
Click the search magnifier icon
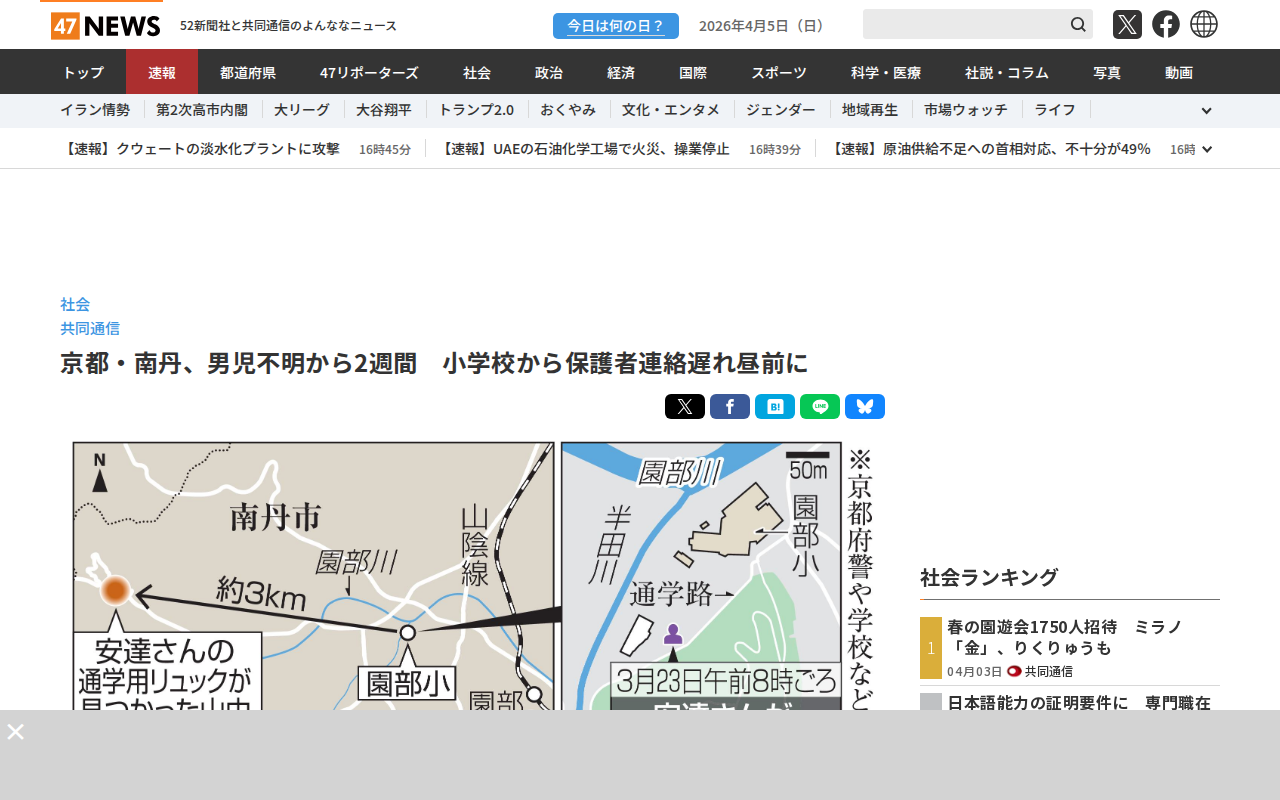coord(1078,25)
